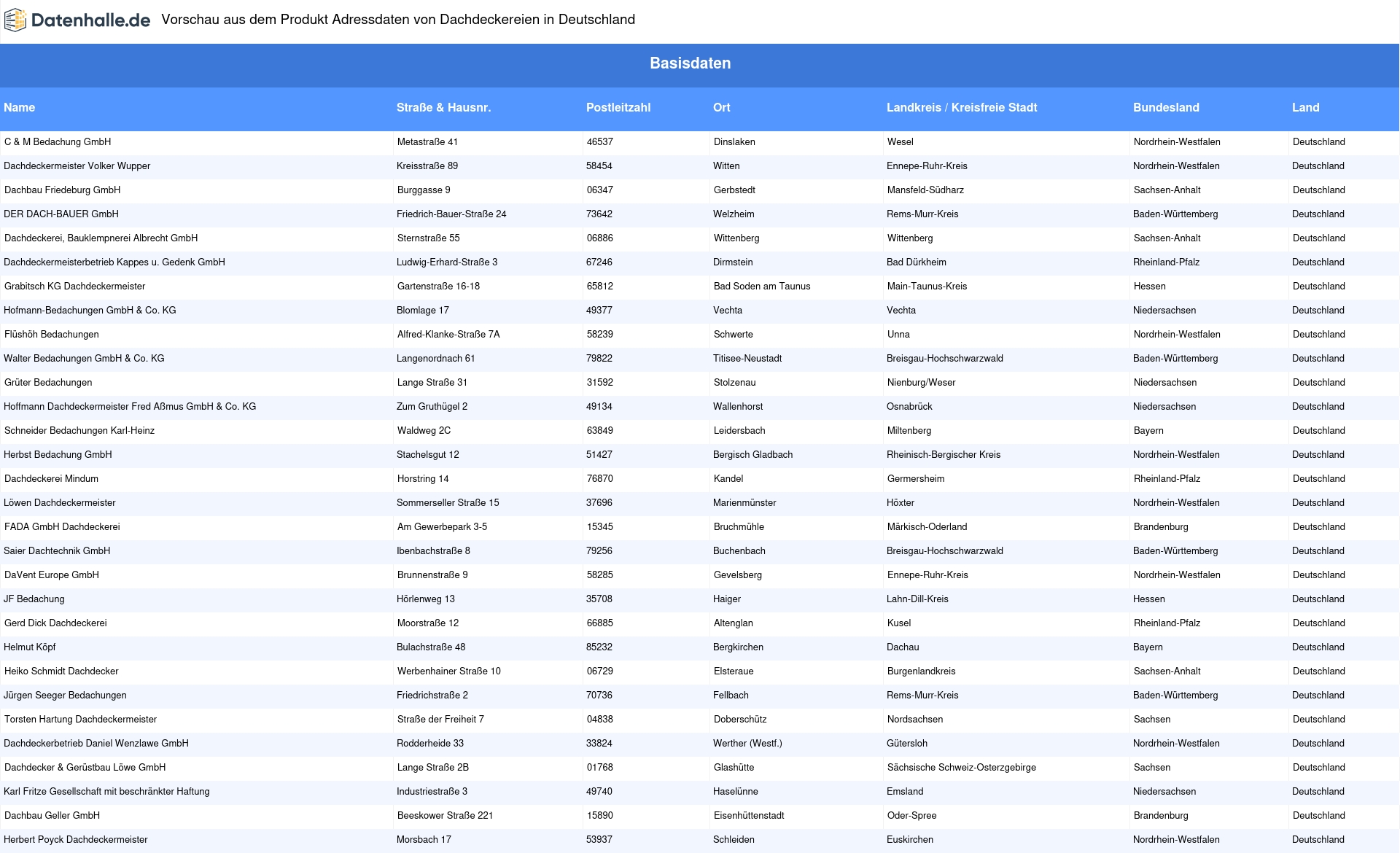Open the Datenhalle.de brand link
Viewport: 1400px width, 853px height.
point(77,20)
